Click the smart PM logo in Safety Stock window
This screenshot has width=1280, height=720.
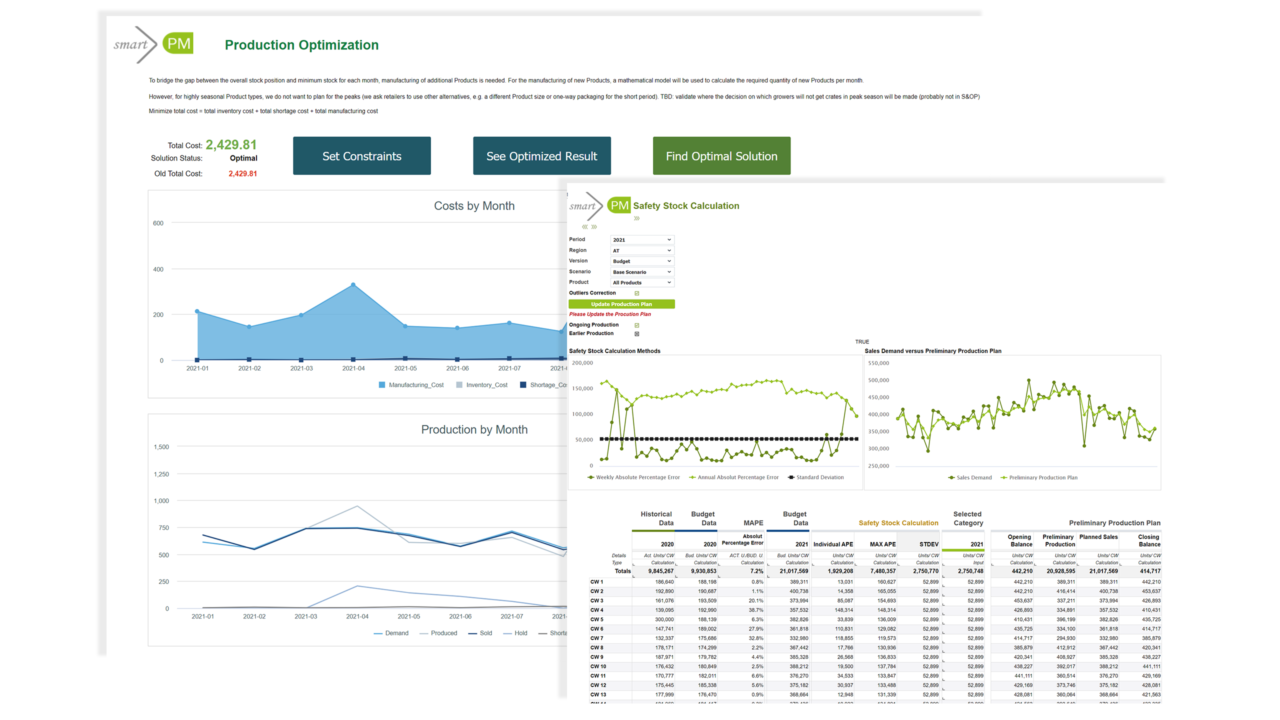600,205
